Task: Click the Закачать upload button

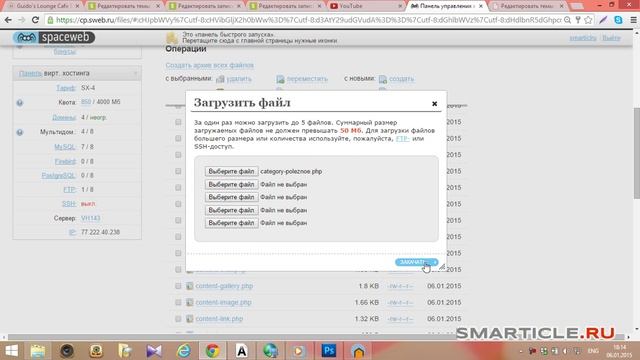Action: click(416, 262)
